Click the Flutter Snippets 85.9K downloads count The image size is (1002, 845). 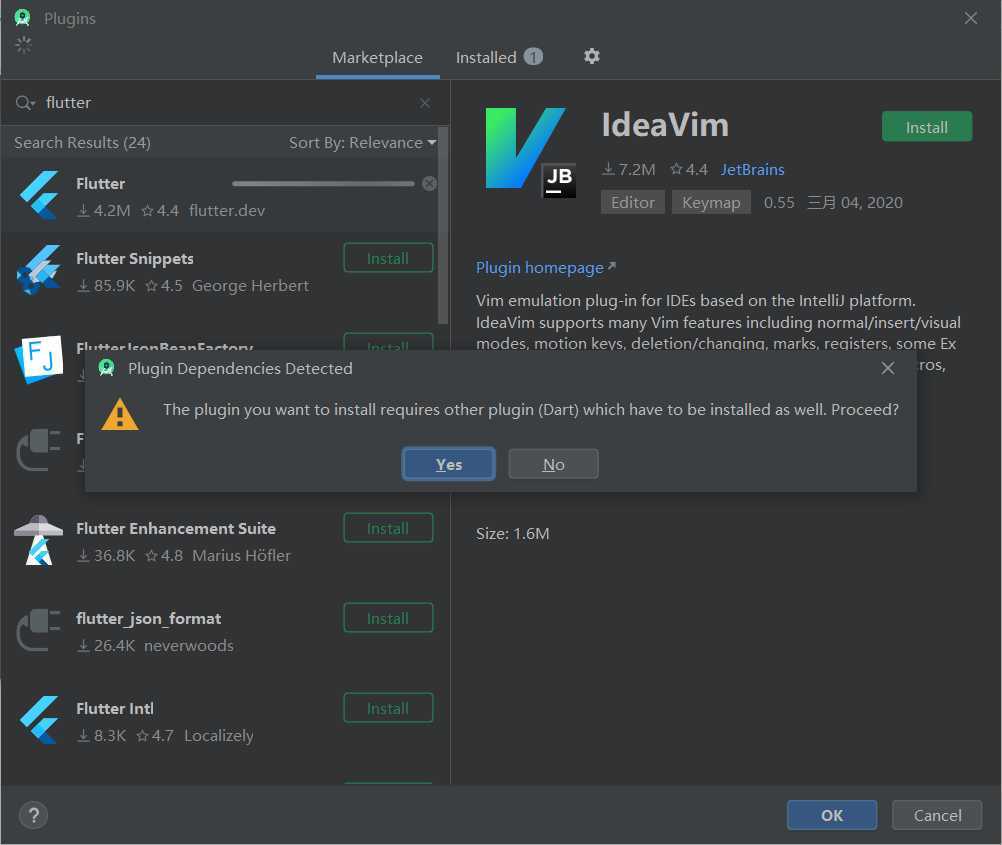point(106,286)
